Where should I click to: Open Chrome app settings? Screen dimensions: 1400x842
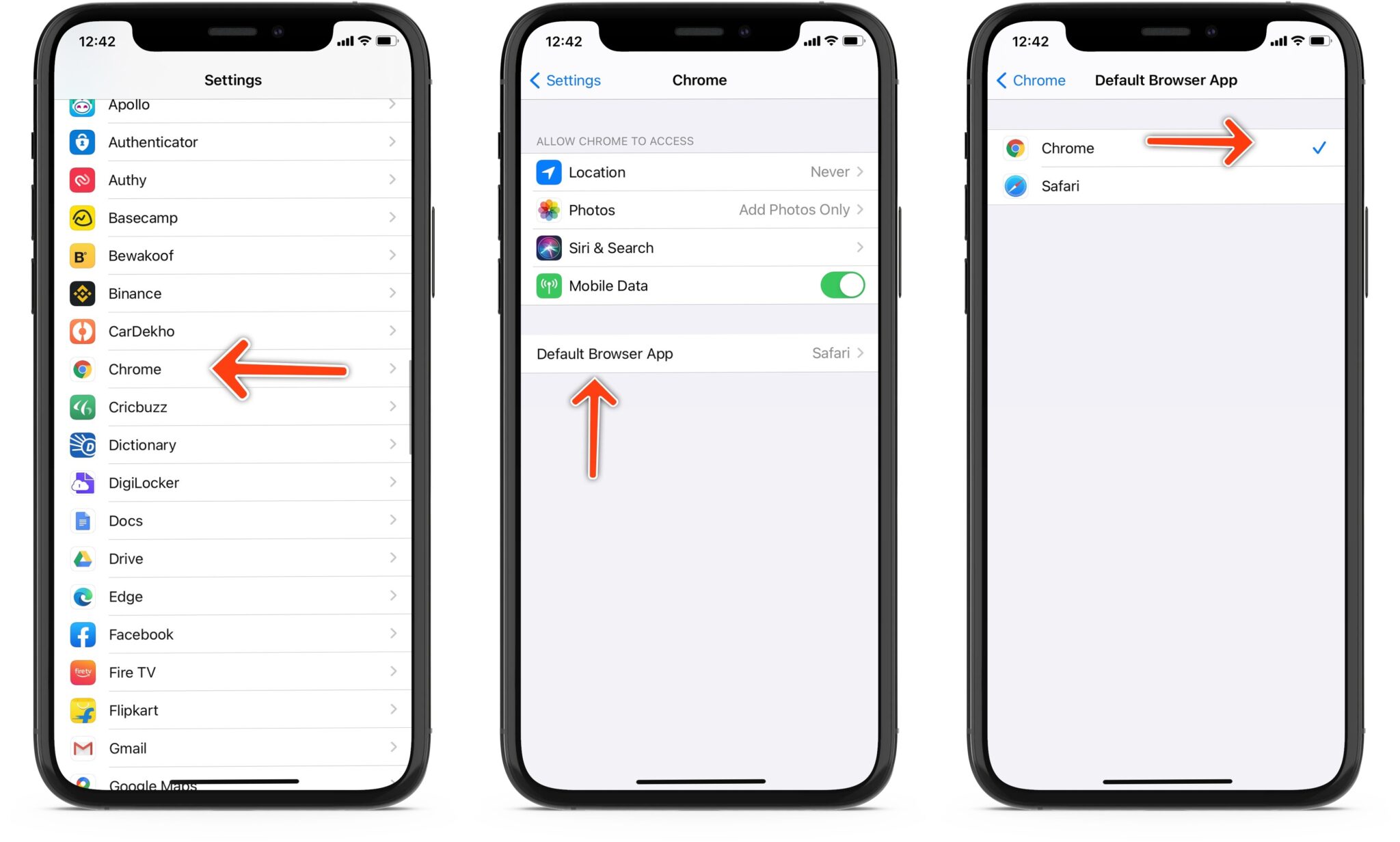pos(135,368)
